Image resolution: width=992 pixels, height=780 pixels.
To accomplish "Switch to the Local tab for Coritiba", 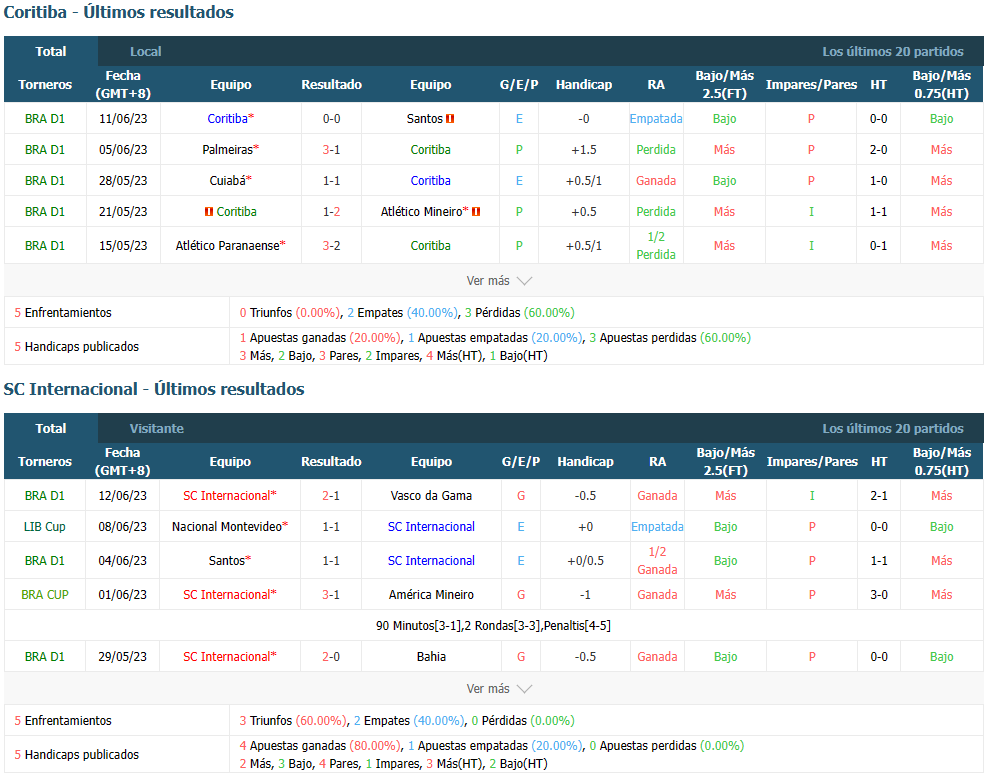I will click(146, 51).
